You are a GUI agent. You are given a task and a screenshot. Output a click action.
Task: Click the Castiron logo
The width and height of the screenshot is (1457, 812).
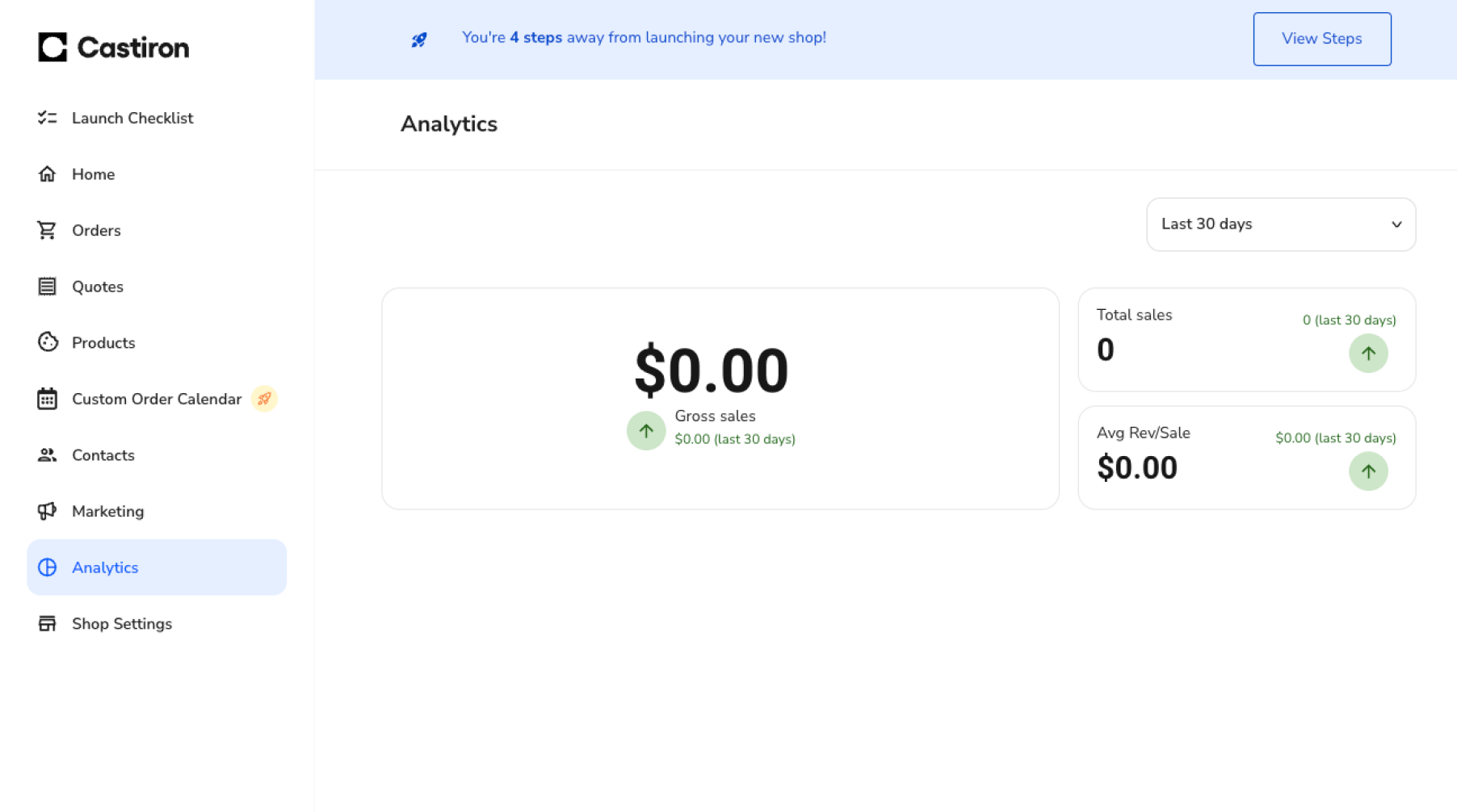click(113, 48)
